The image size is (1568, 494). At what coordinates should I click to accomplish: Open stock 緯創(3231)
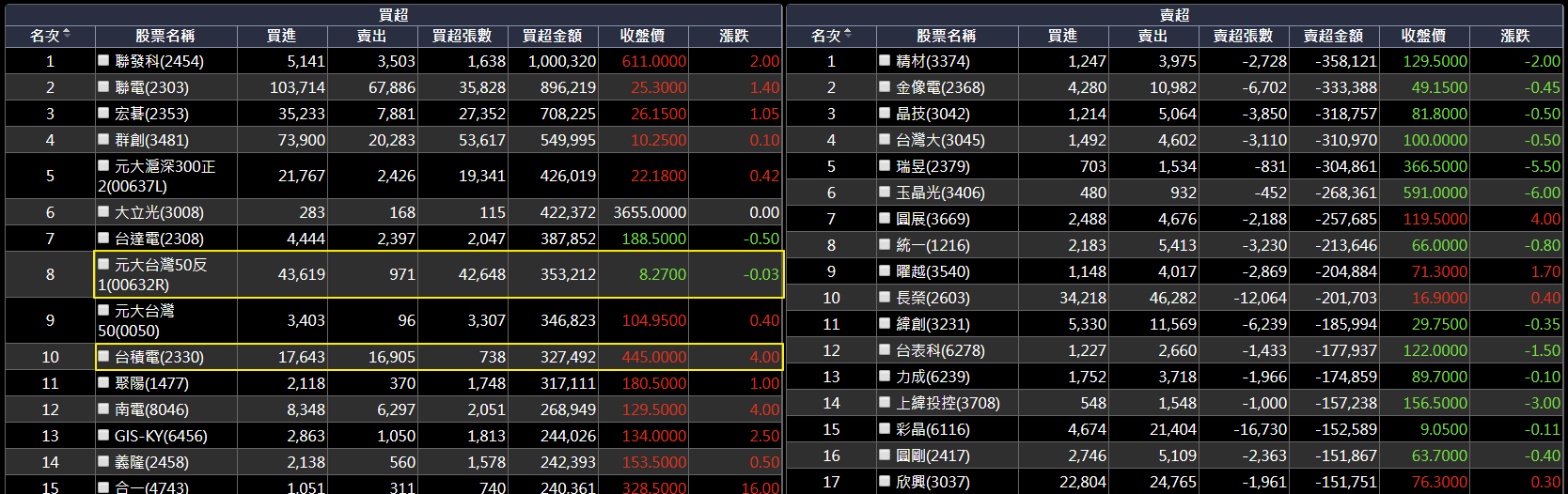(x=933, y=323)
